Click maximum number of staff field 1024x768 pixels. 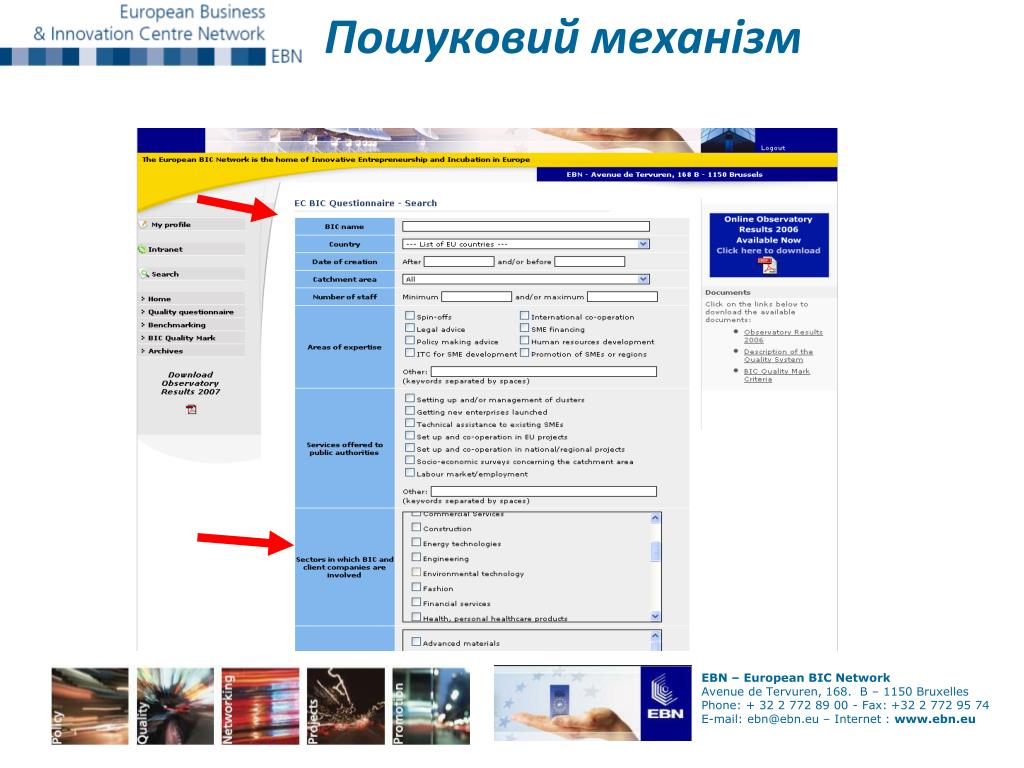click(622, 296)
